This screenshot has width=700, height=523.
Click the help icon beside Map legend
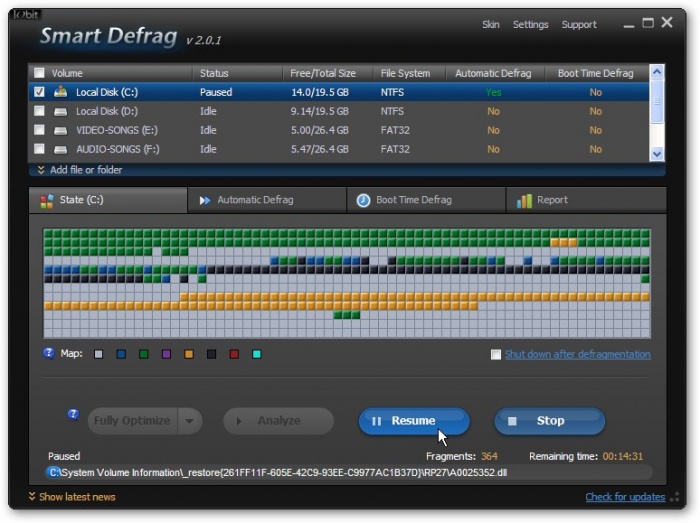pos(48,353)
